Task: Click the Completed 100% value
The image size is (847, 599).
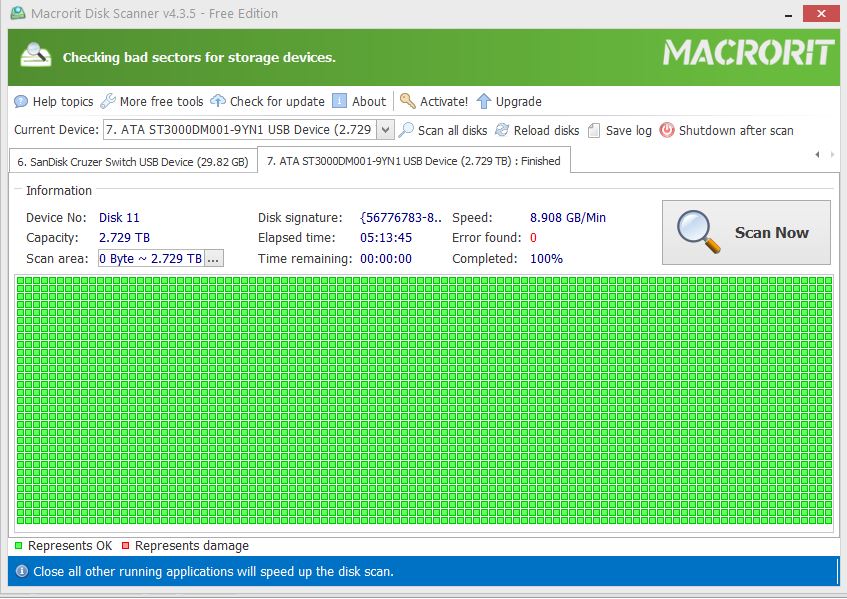Action: click(546, 259)
